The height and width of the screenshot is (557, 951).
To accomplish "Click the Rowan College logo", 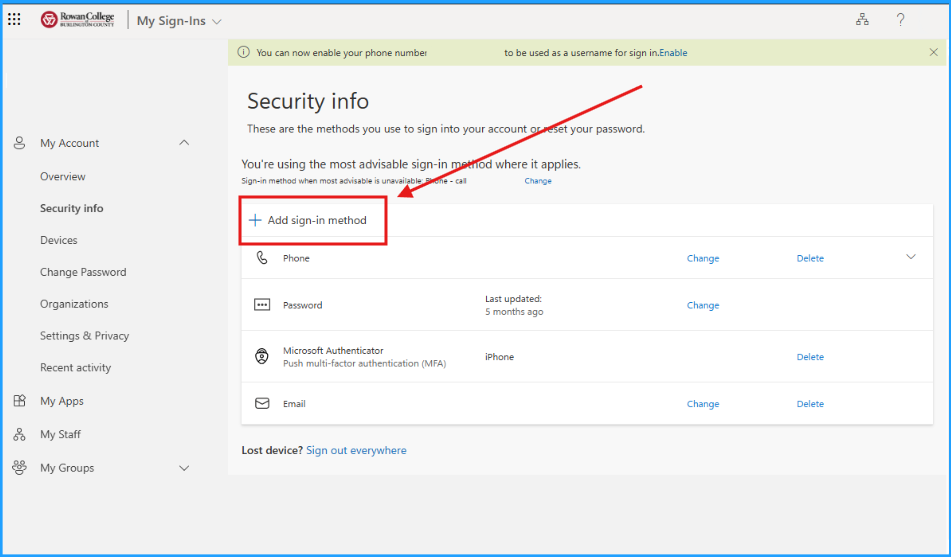I will pyautogui.click(x=78, y=20).
